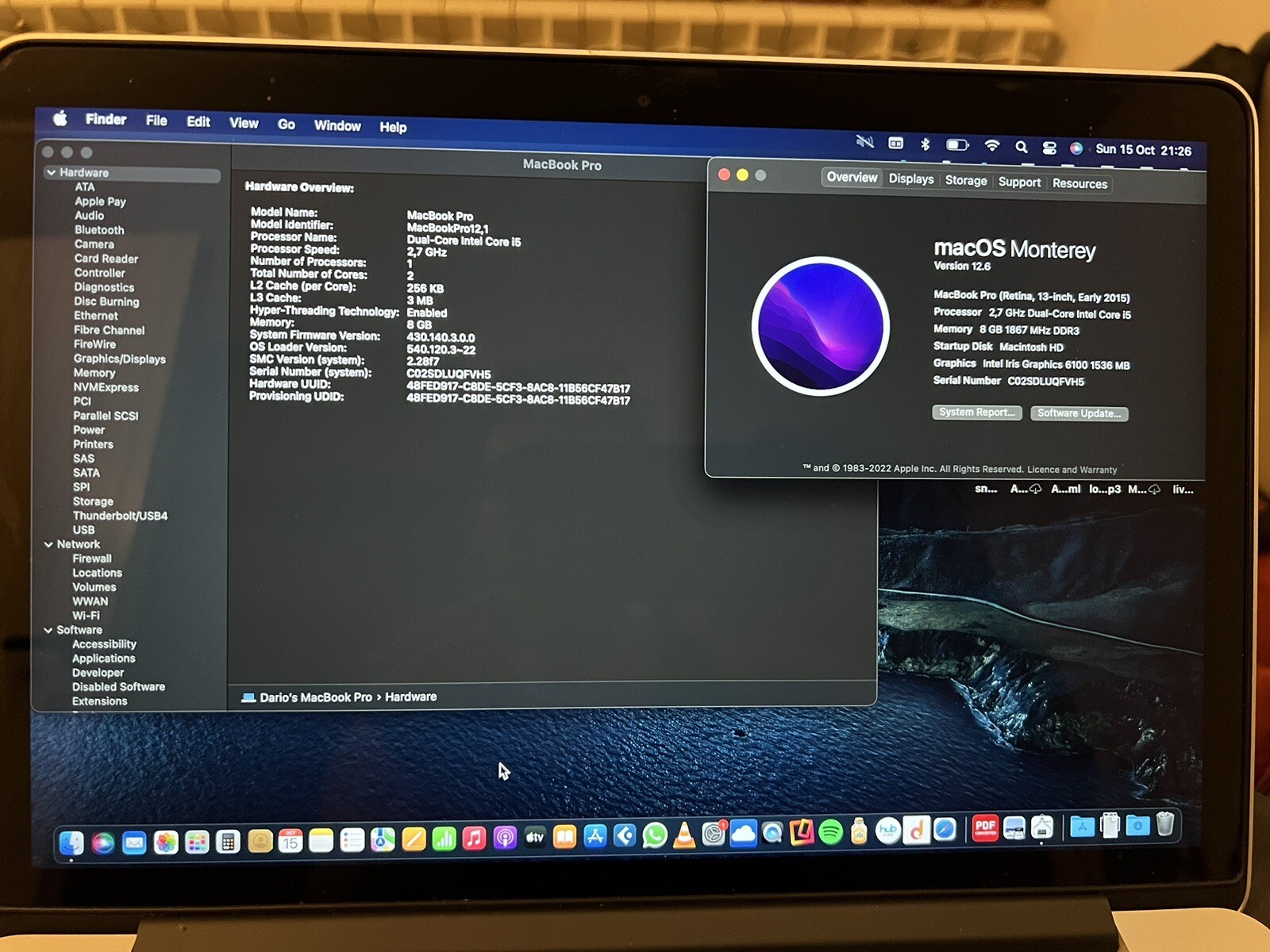Open Launchpad in the Dock
The height and width of the screenshot is (952, 1270).
click(197, 842)
